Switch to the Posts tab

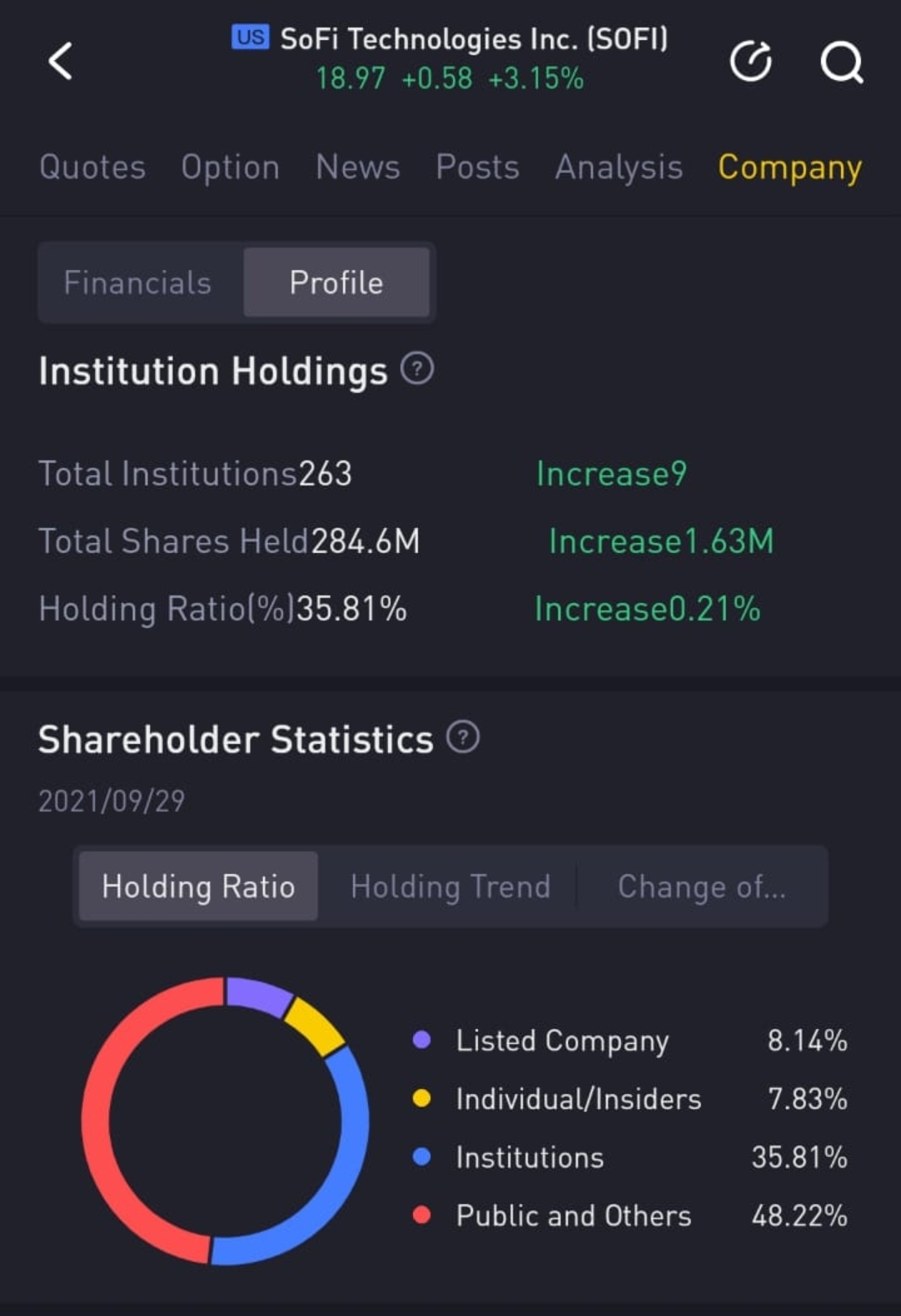coord(477,167)
